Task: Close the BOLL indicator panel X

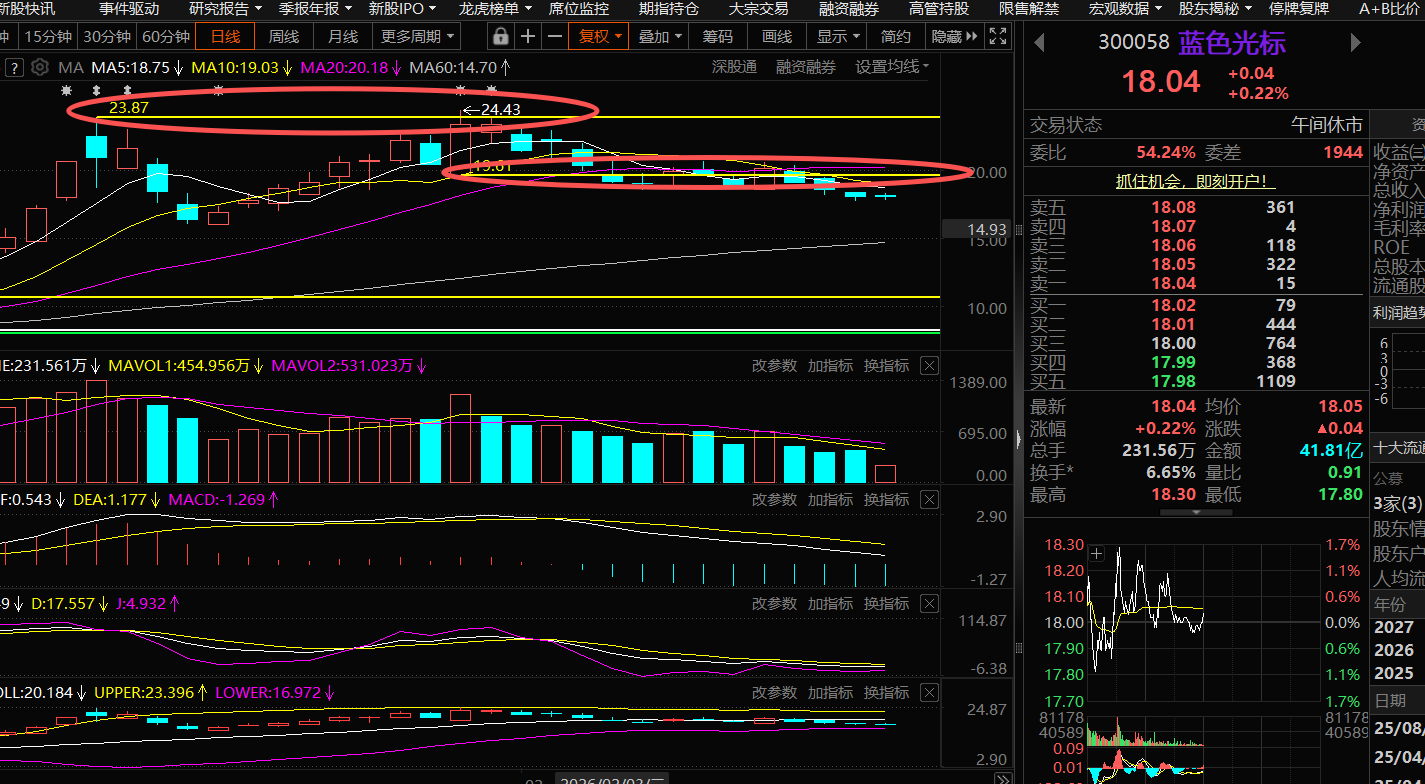Action: click(929, 693)
